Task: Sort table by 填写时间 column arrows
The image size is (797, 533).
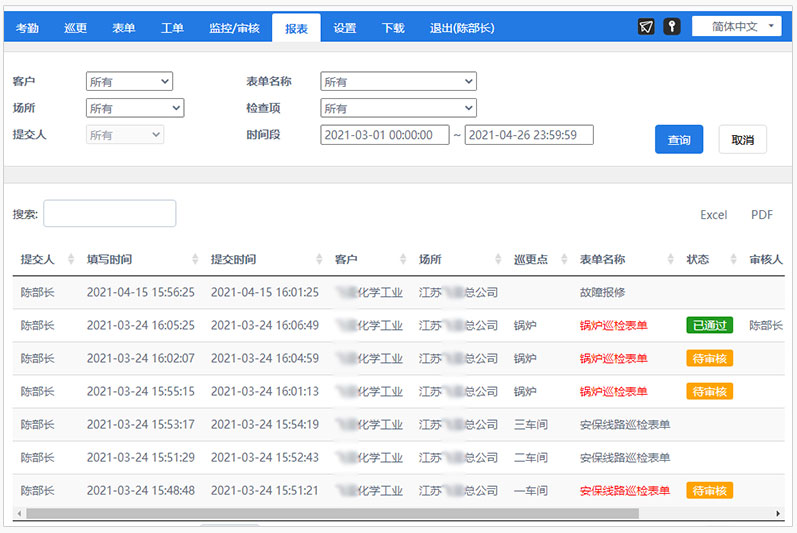Action: click(x=195, y=260)
